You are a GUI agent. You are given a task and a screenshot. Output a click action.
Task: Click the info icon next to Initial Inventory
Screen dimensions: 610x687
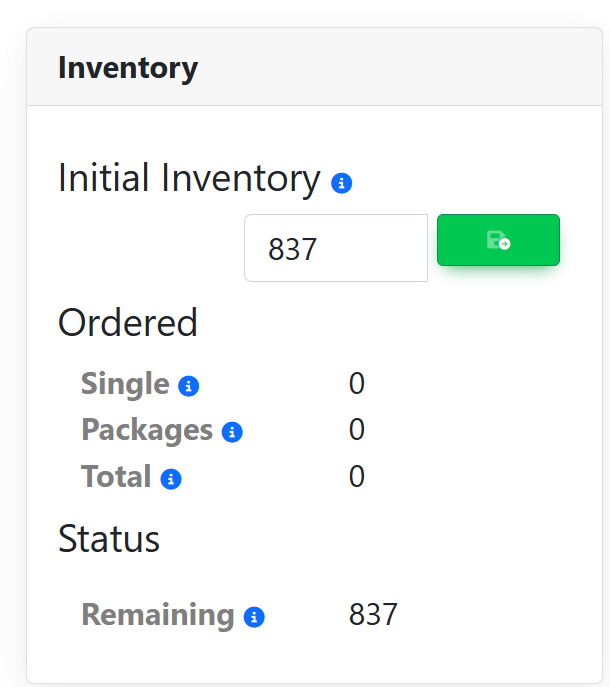click(341, 184)
